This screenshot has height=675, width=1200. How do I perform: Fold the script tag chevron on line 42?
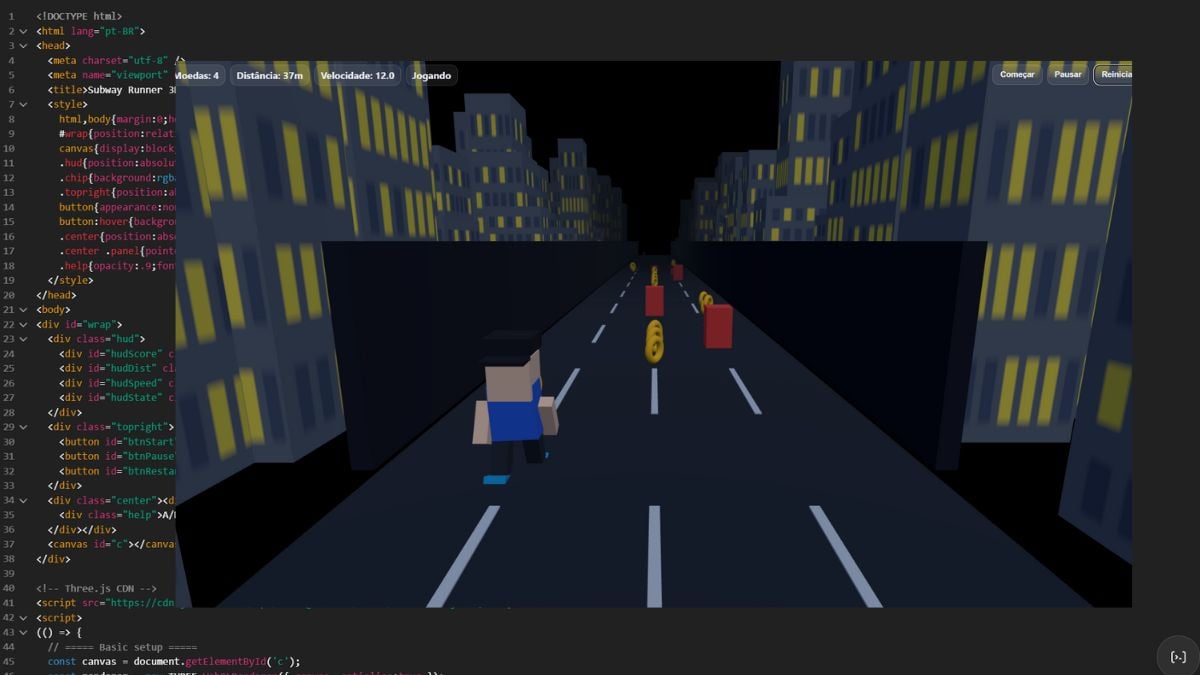[x=23, y=618]
